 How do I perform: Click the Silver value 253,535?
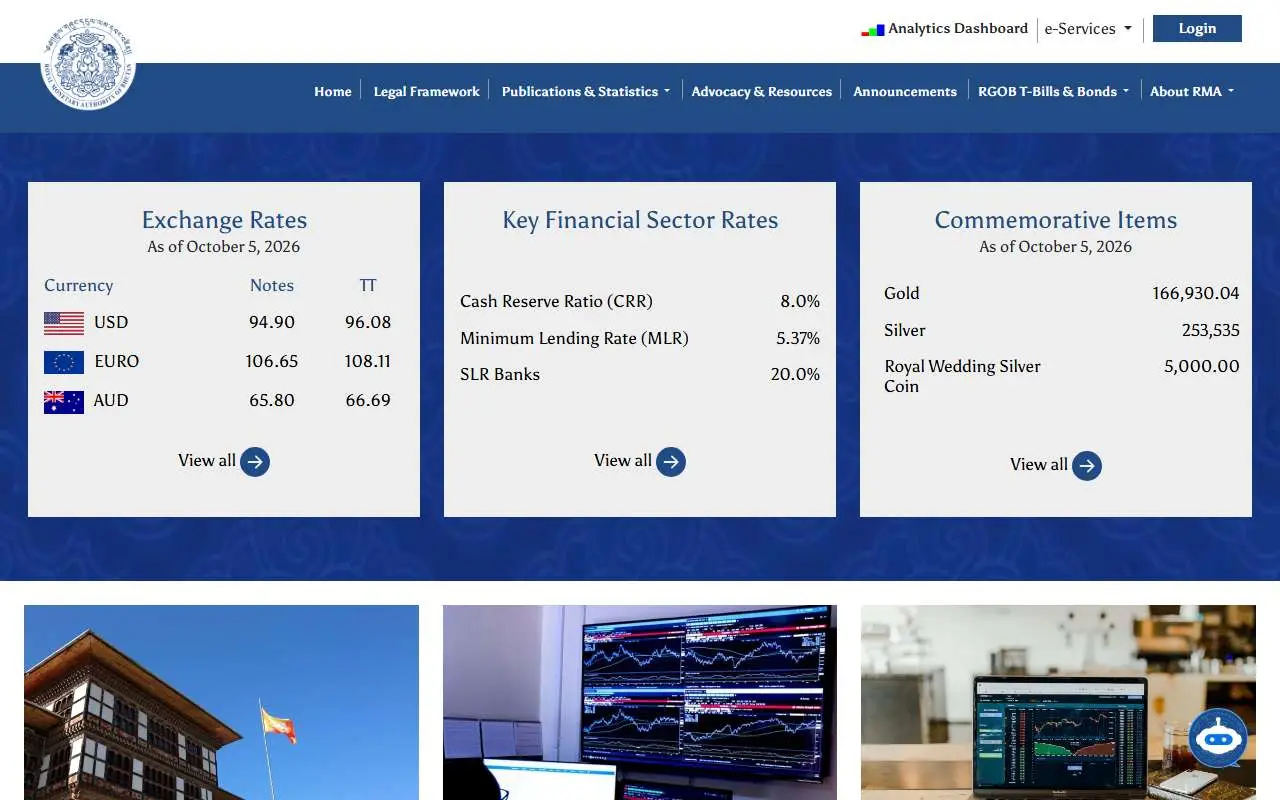1211,330
